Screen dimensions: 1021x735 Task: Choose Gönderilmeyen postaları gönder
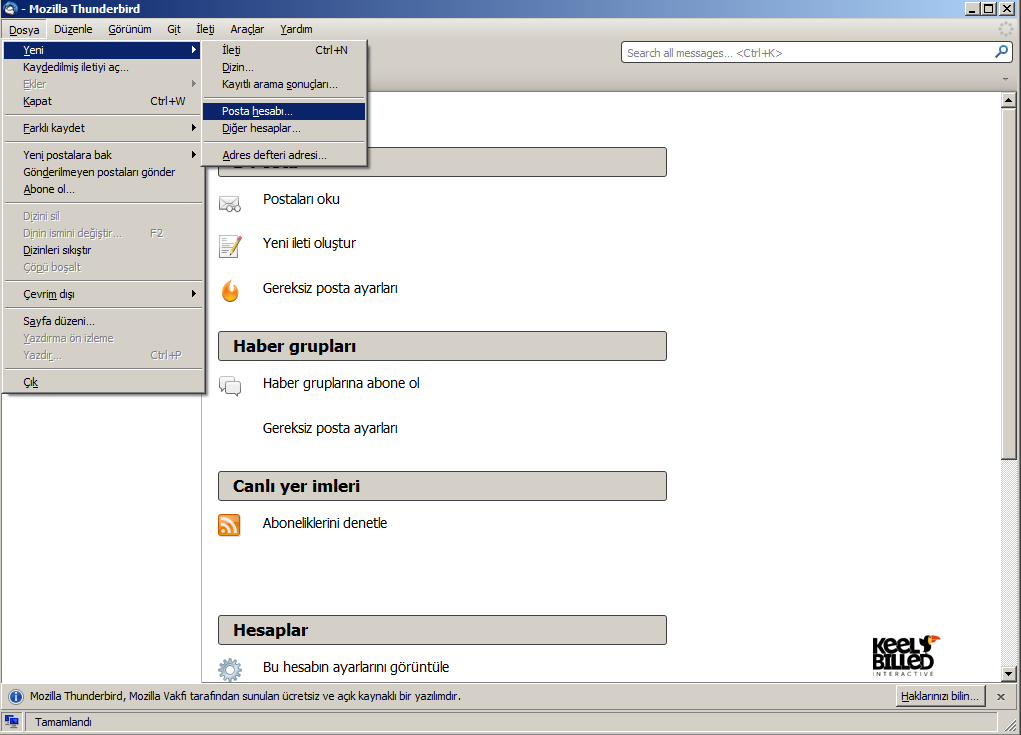103,172
